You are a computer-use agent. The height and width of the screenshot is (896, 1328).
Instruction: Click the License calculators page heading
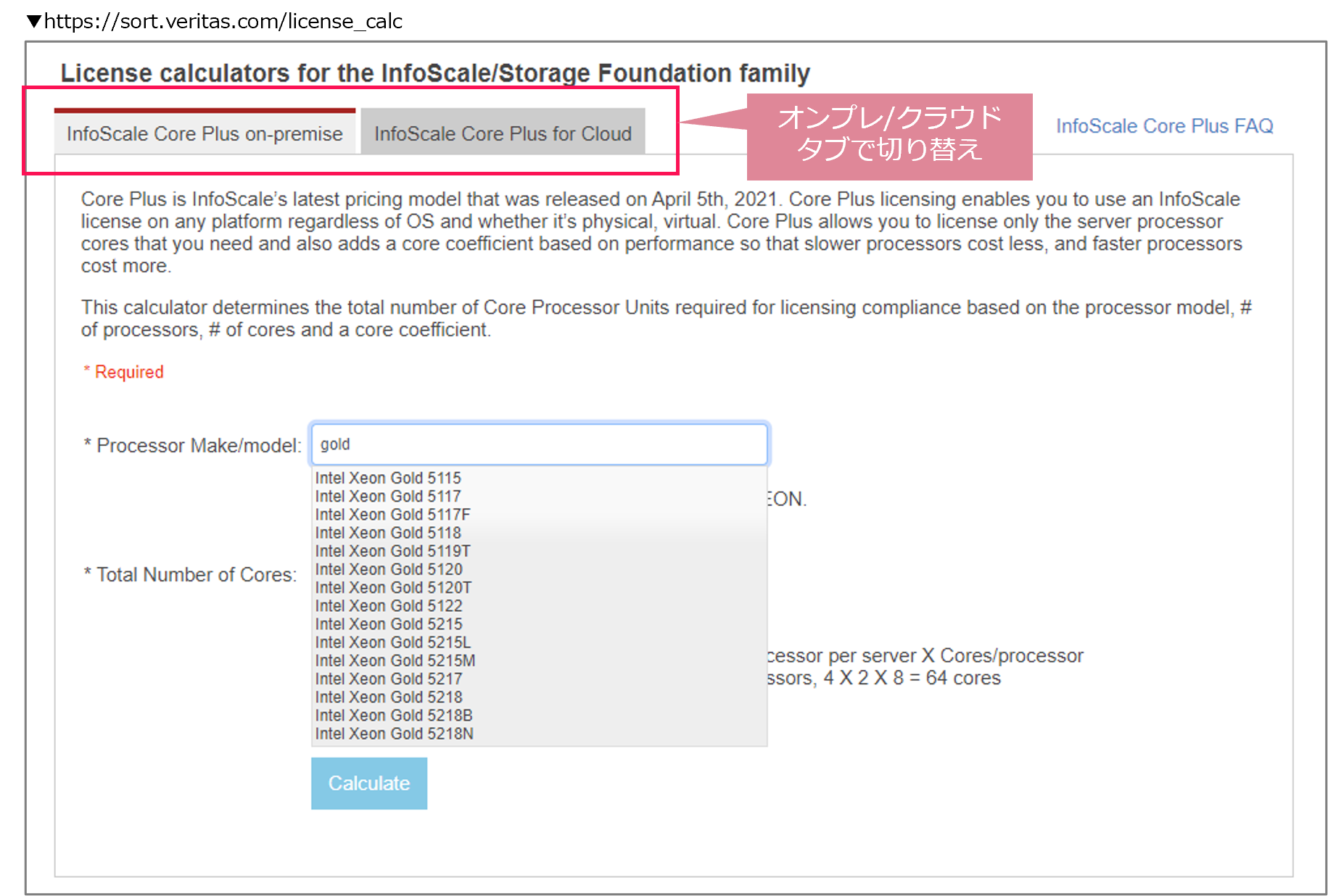[435, 73]
